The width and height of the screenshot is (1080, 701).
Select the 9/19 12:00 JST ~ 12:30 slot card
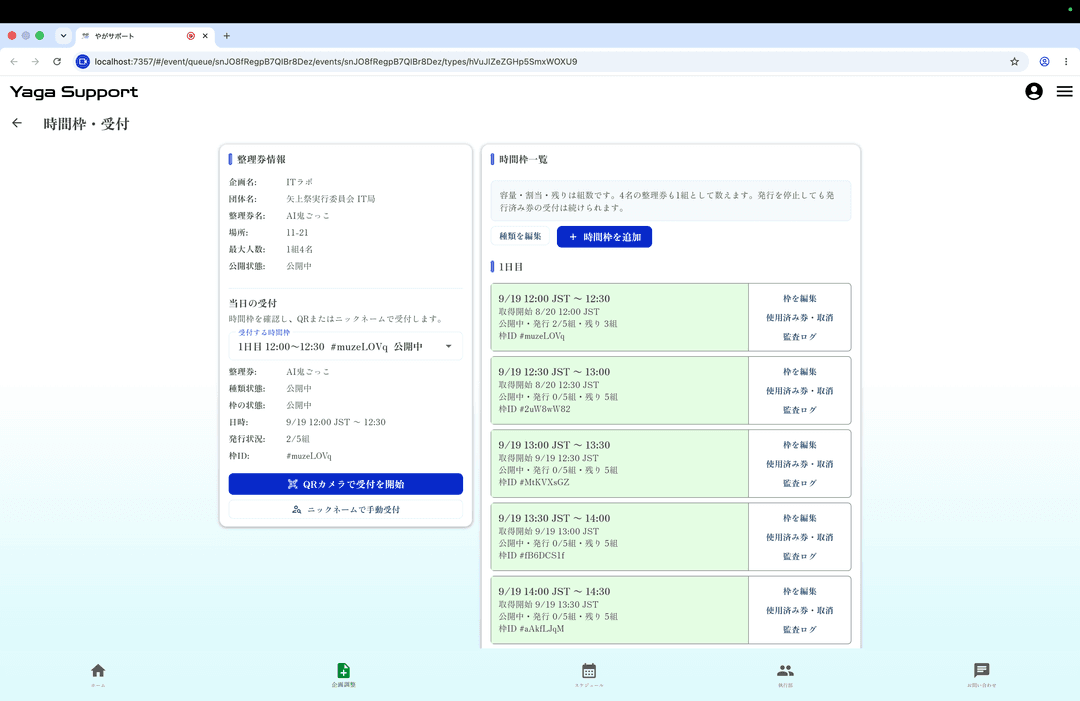coord(619,317)
